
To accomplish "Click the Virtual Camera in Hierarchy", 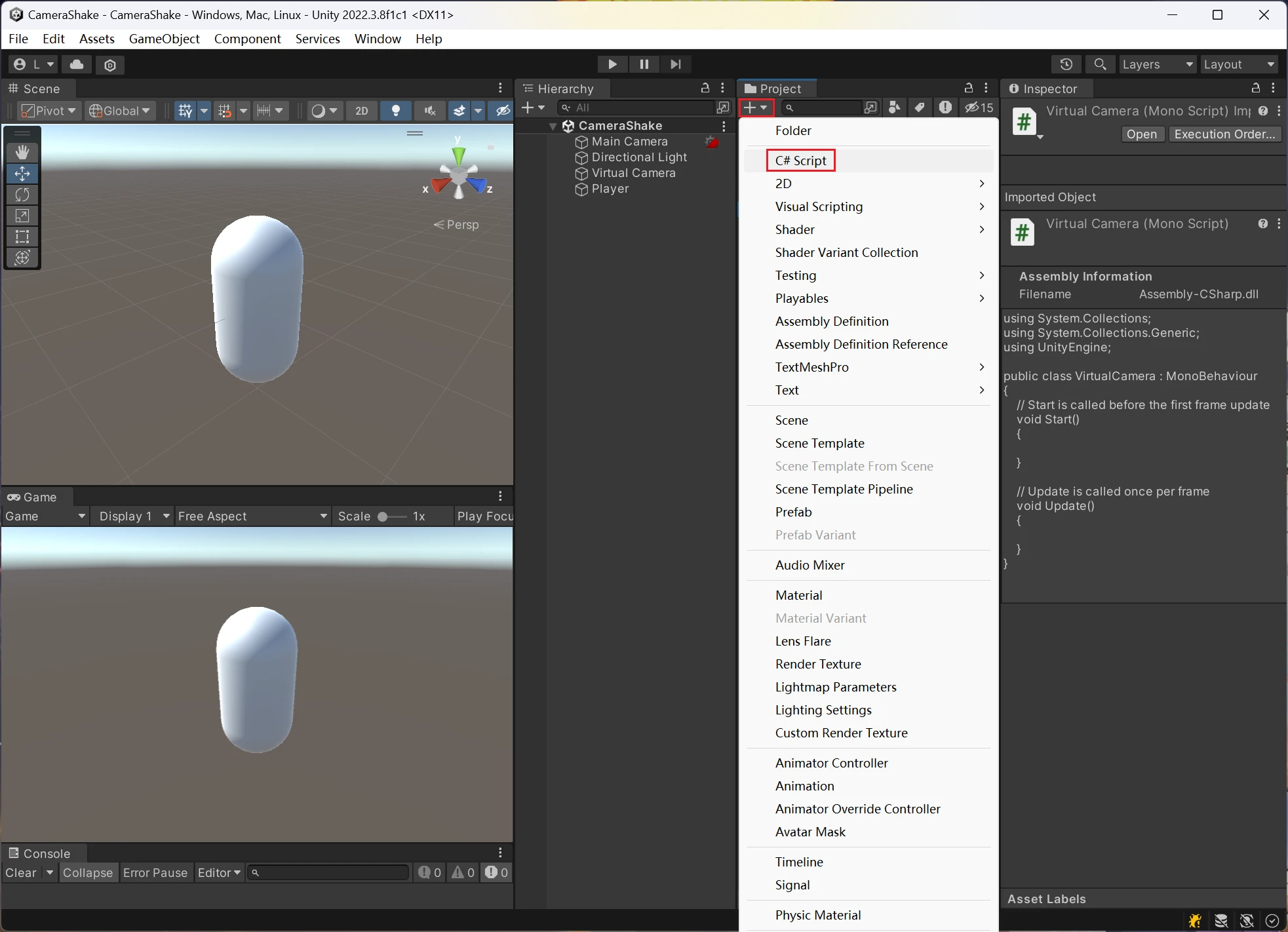I will pos(634,173).
